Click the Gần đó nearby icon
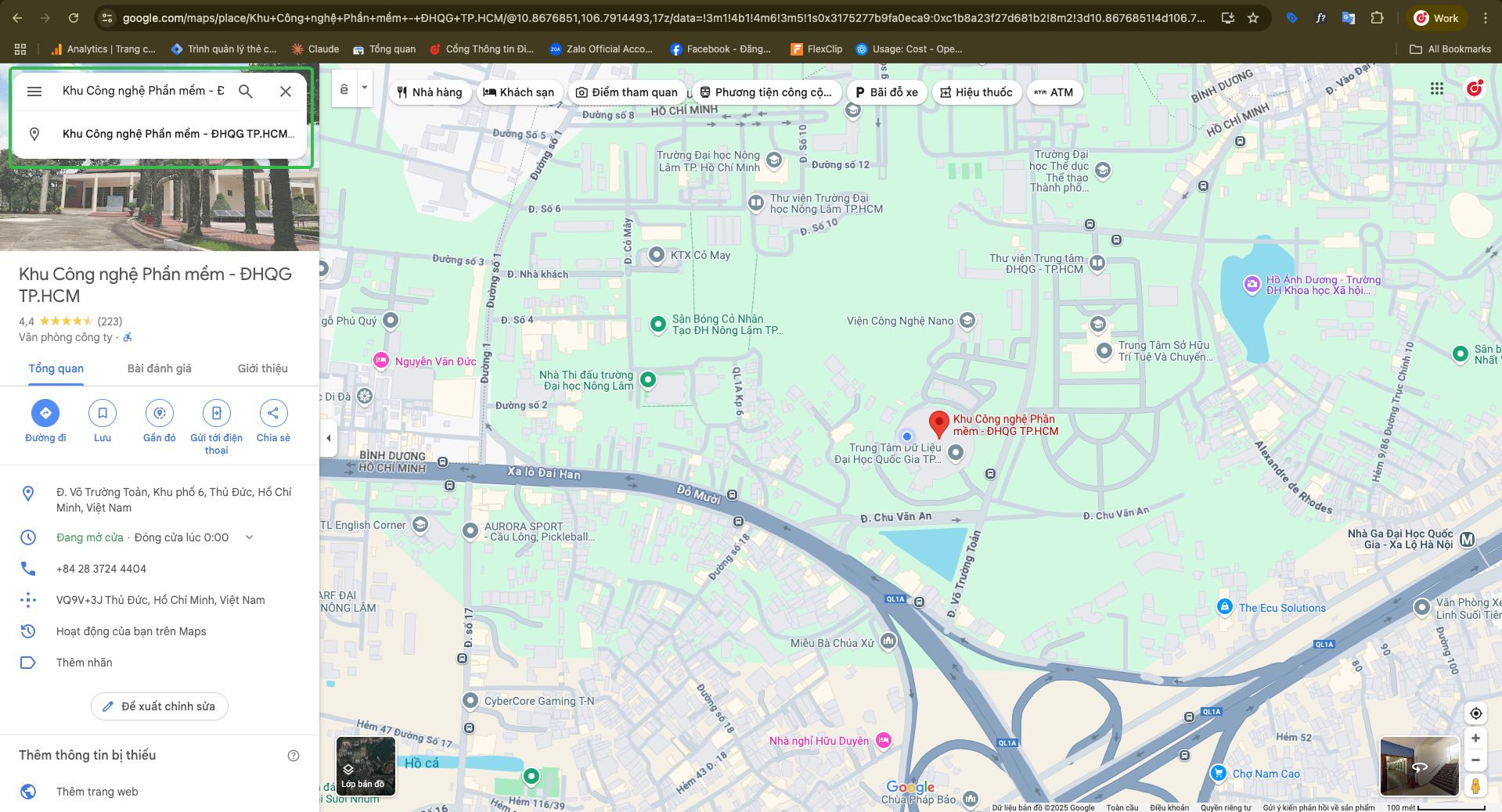This screenshot has width=1502, height=812. point(160,413)
